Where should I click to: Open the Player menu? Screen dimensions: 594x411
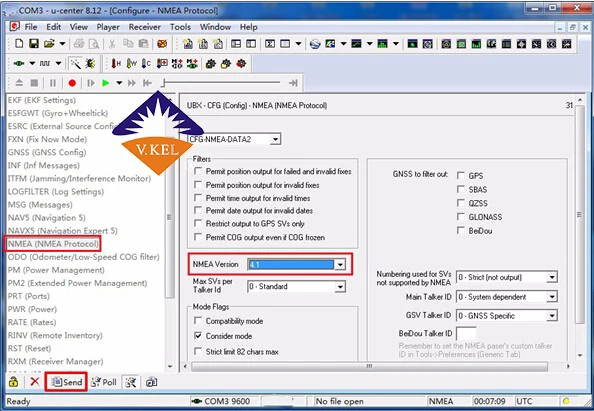pyautogui.click(x=108, y=27)
